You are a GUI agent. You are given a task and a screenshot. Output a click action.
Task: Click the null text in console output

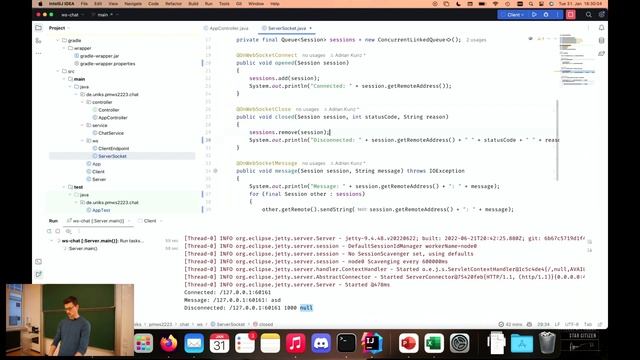[x=306, y=308]
